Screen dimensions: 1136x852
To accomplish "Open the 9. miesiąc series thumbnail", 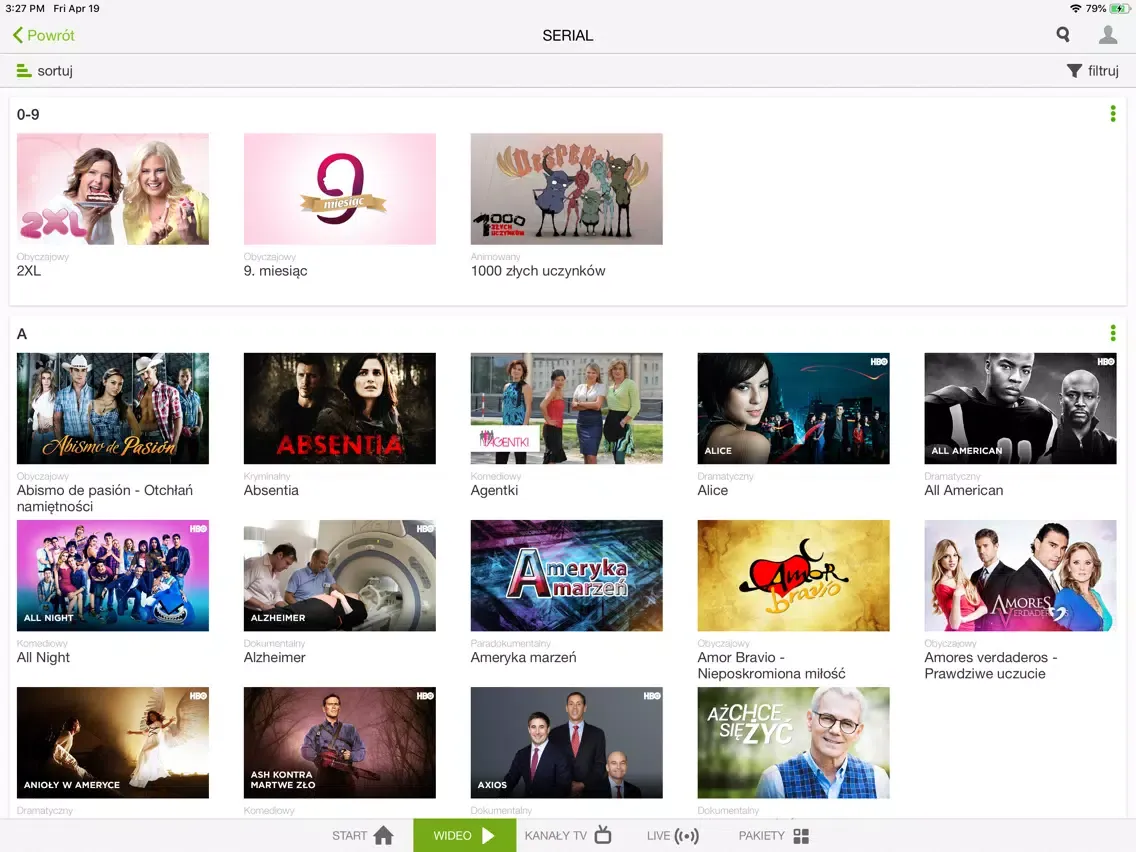I will click(x=340, y=188).
